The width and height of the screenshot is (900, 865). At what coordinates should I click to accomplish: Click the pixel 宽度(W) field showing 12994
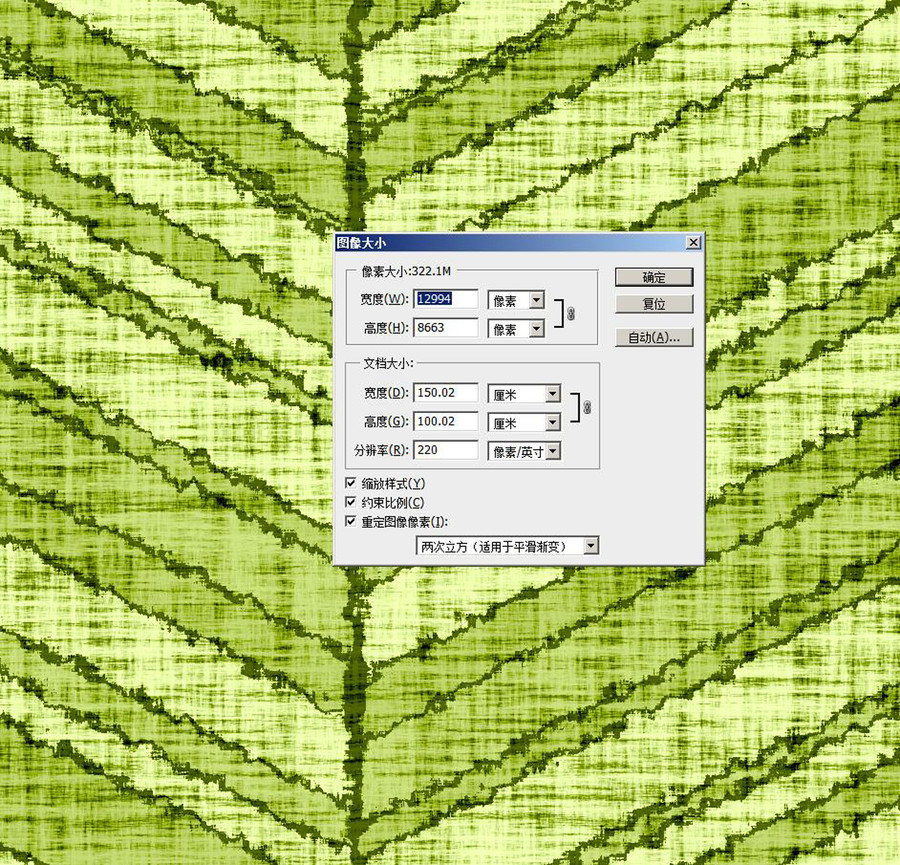pos(445,298)
